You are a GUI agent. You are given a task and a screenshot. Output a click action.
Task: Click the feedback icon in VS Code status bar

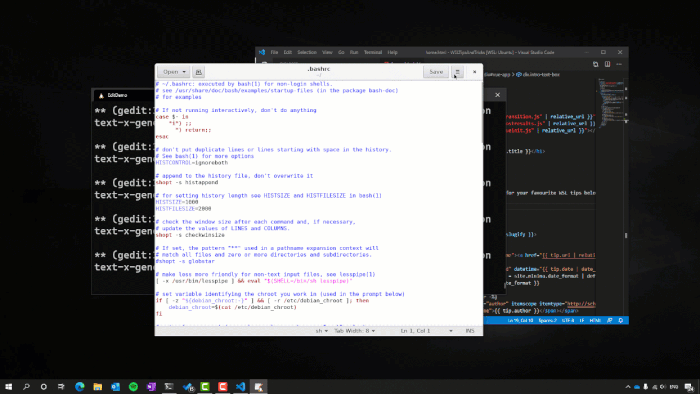click(x=610, y=320)
